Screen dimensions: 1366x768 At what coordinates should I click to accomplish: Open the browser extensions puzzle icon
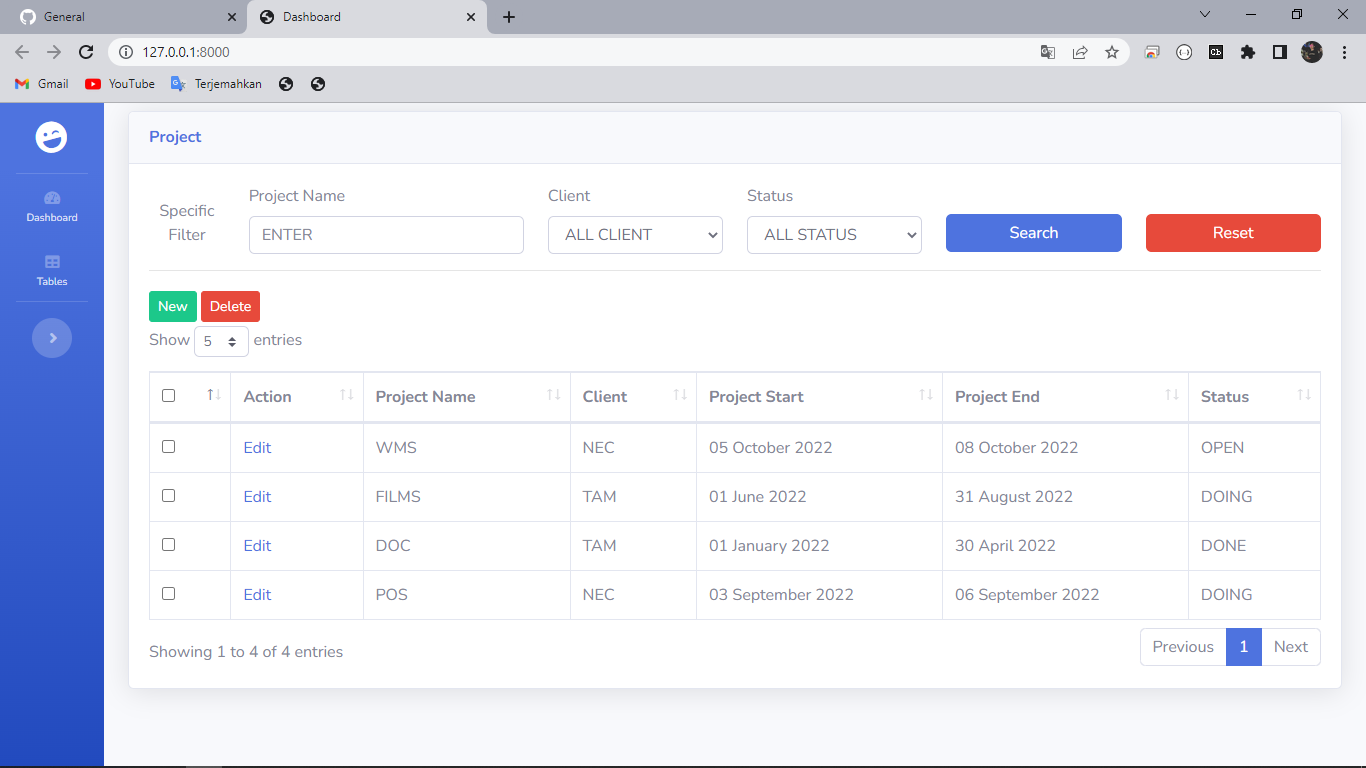tap(1248, 52)
